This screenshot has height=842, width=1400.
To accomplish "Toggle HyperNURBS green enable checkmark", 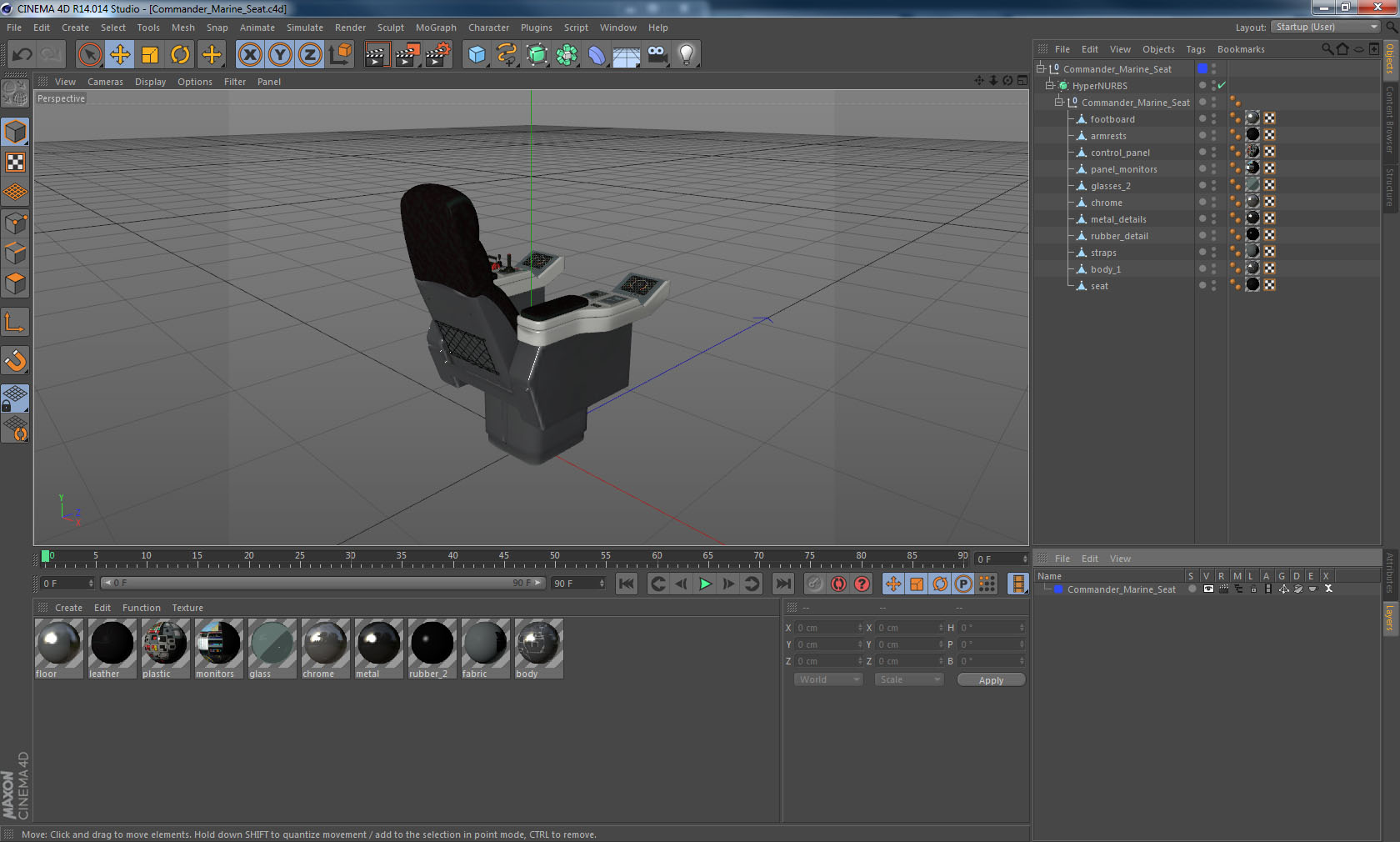I will [x=1222, y=85].
